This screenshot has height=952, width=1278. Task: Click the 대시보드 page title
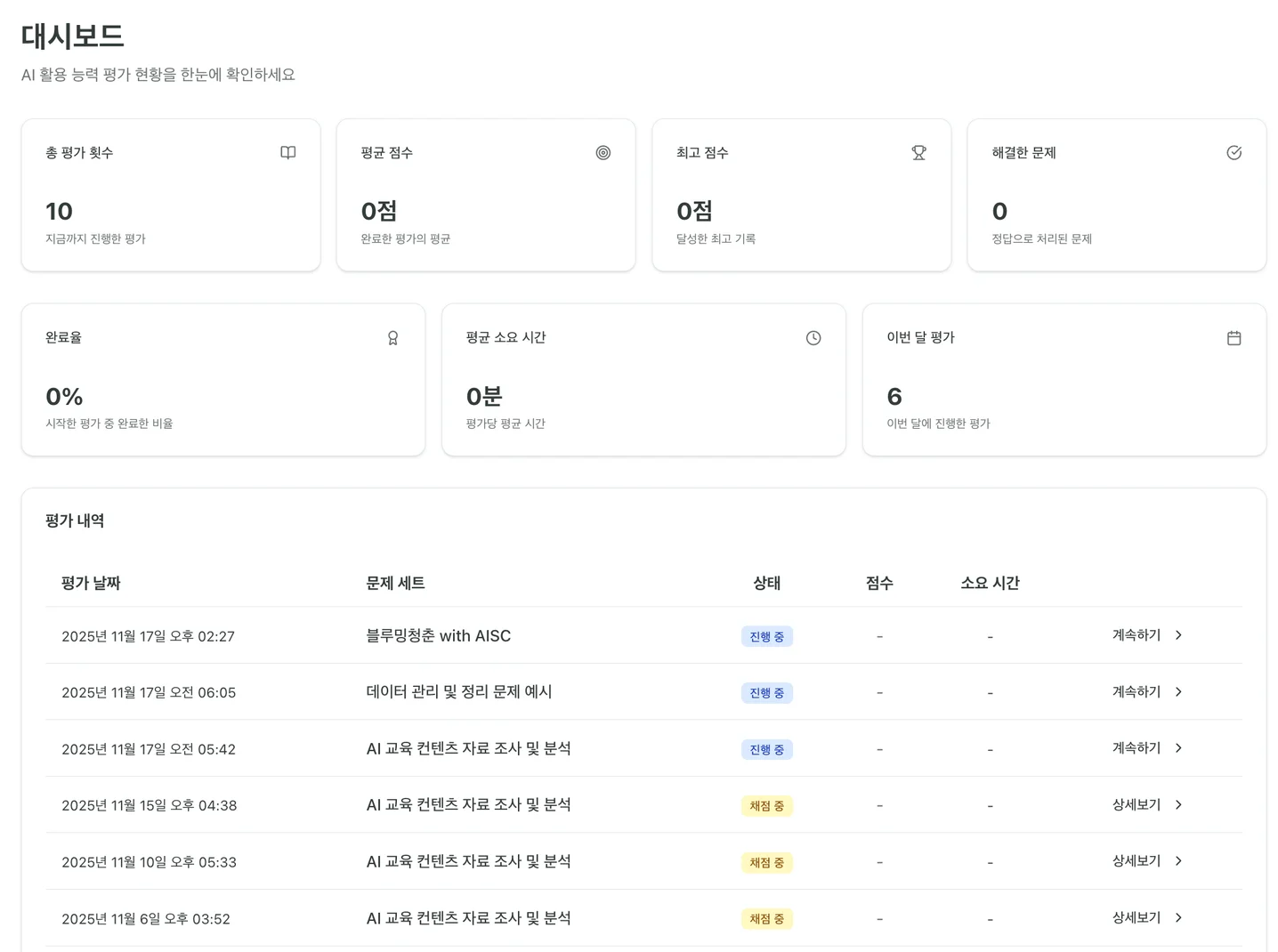pos(71,36)
